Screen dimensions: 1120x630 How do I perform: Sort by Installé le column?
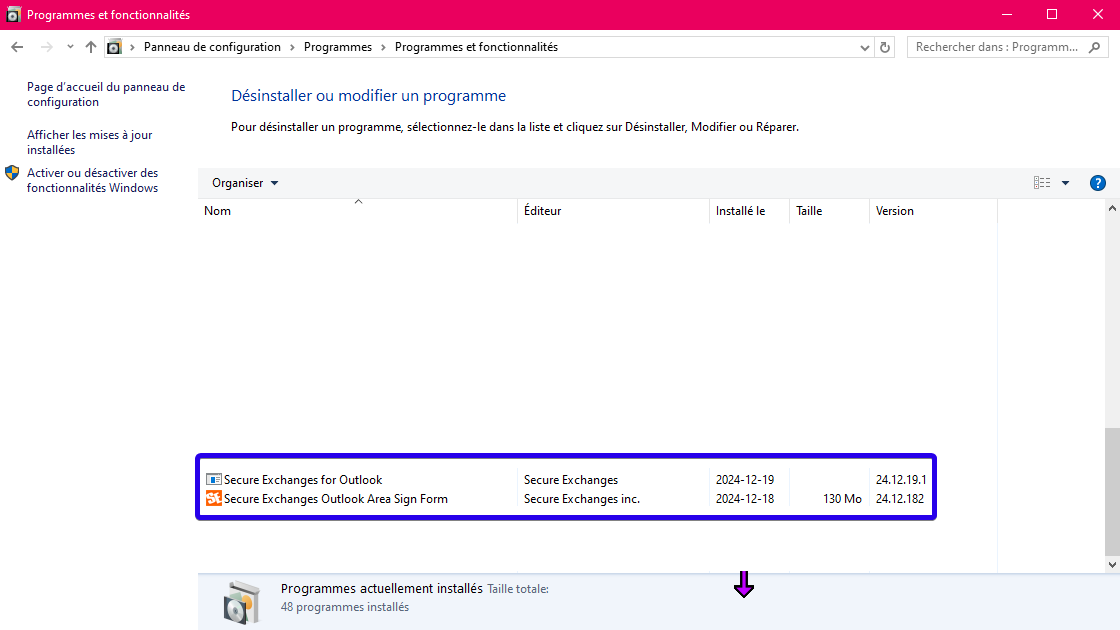[x=749, y=211]
